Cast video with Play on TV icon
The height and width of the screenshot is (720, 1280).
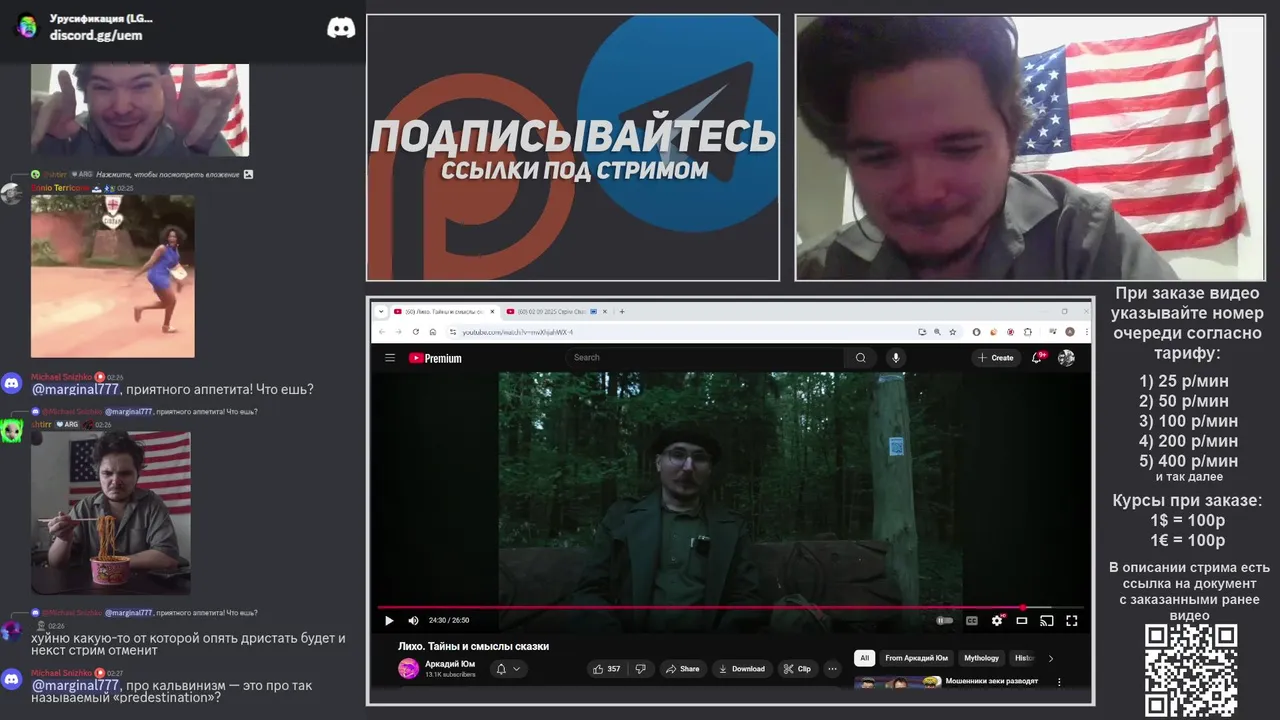click(x=1047, y=620)
